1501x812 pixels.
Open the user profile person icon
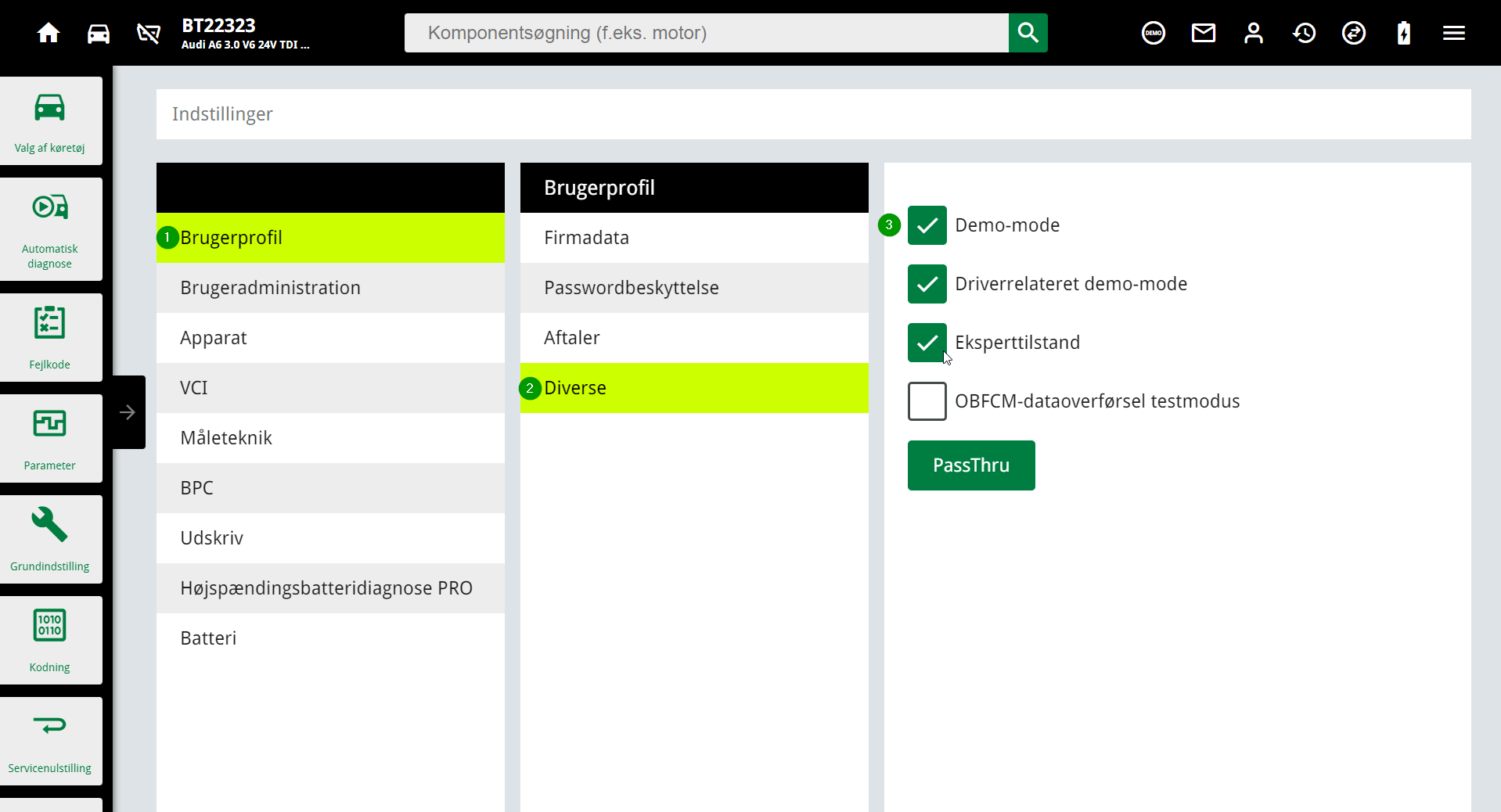(x=1253, y=33)
